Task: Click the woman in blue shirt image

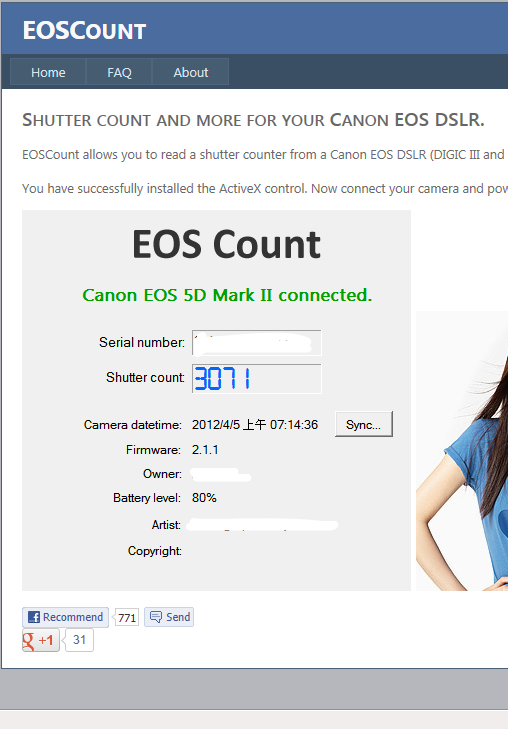Action: click(462, 451)
